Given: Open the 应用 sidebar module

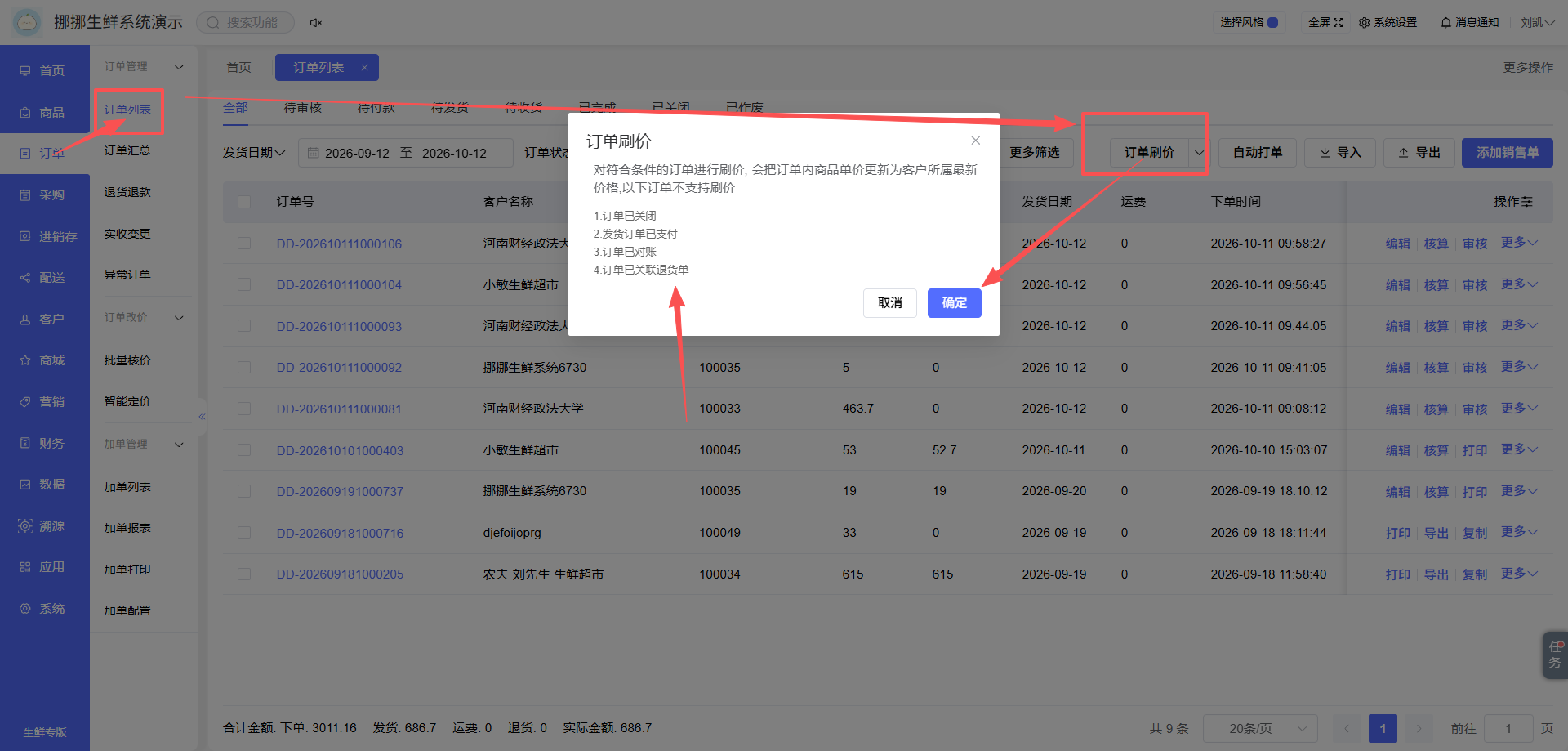Looking at the screenshot, I should 44,567.
